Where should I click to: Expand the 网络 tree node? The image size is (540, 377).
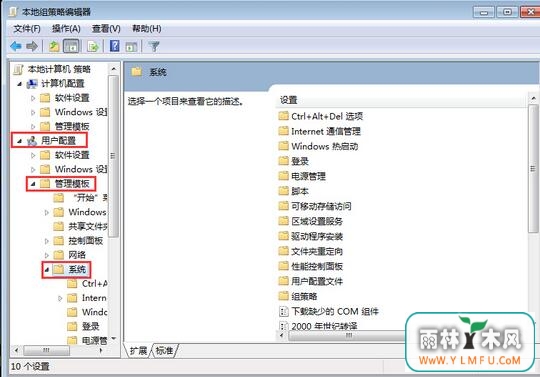point(46,255)
